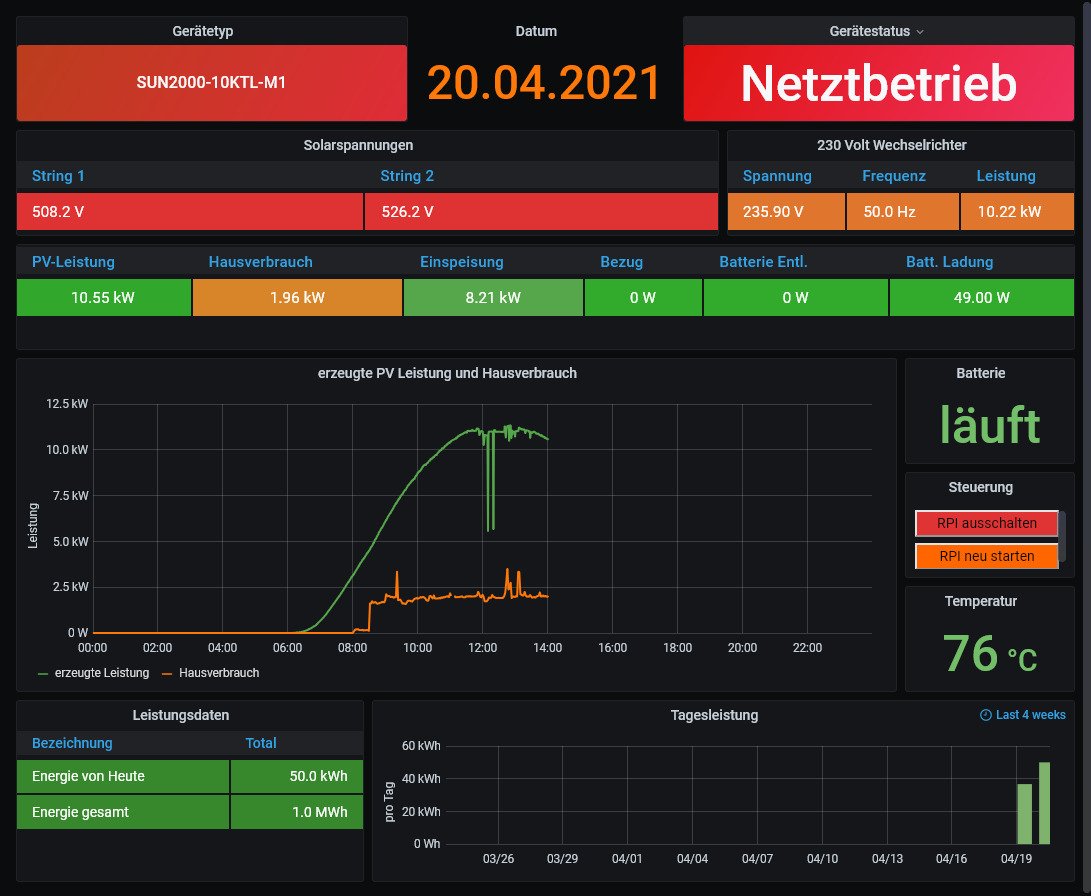Open the Solarspannungen panel title menu

(x=358, y=145)
